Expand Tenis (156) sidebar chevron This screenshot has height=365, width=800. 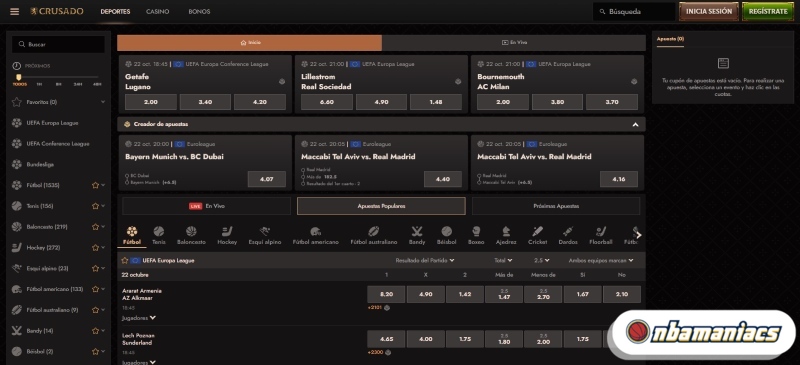click(x=104, y=206)
